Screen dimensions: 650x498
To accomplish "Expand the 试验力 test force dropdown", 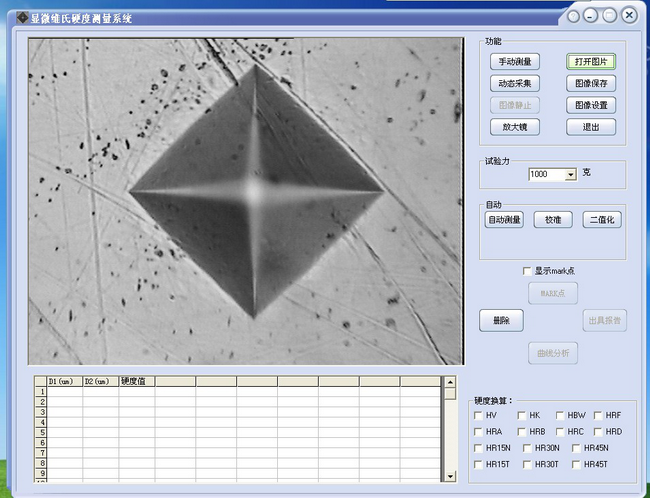I will pyautogui.click(x=571, y=174).
